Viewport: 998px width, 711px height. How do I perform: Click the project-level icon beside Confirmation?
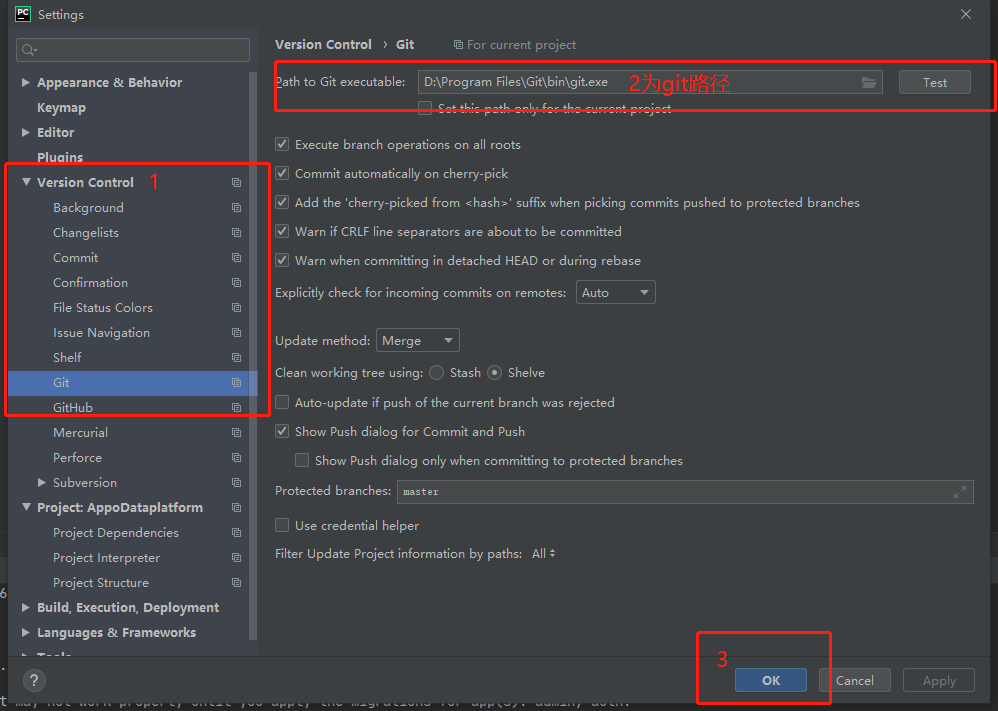pyautogui.click(x=237, y=283)
